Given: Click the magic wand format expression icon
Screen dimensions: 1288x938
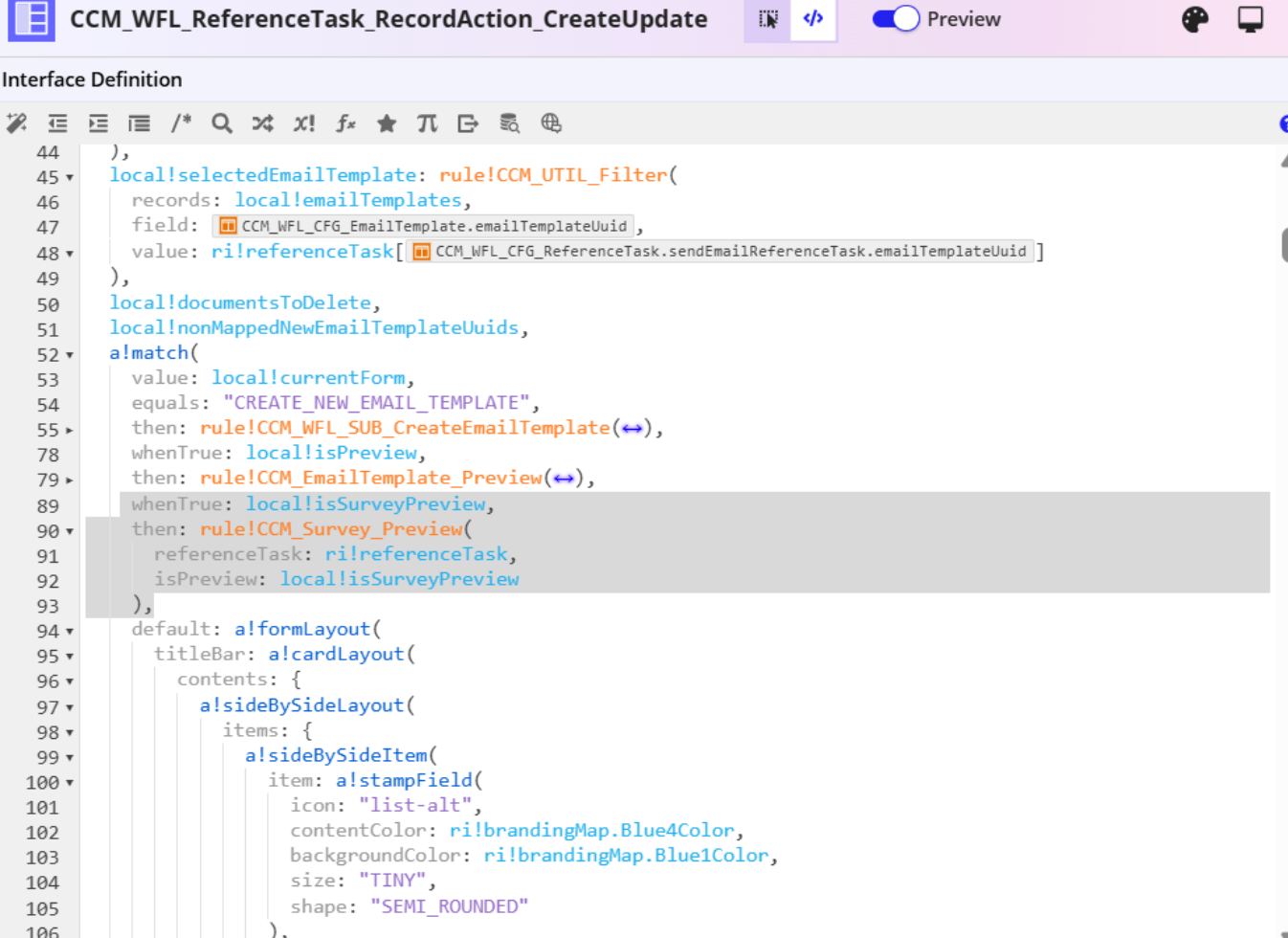Looking at the screenshot, I should pyautogui.click(x=16, y=123).
